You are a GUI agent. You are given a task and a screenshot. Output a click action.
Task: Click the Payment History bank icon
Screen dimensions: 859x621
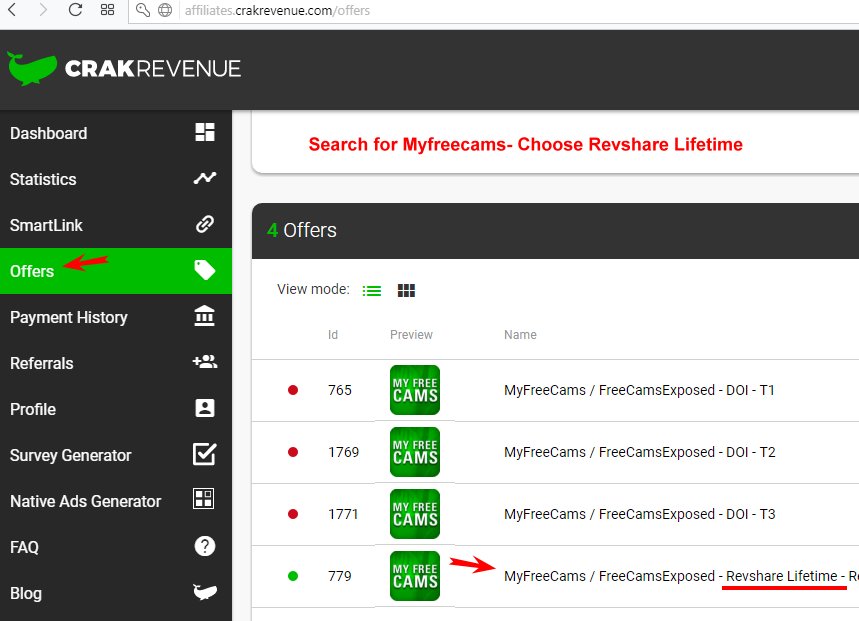click(x=204, y=316)
